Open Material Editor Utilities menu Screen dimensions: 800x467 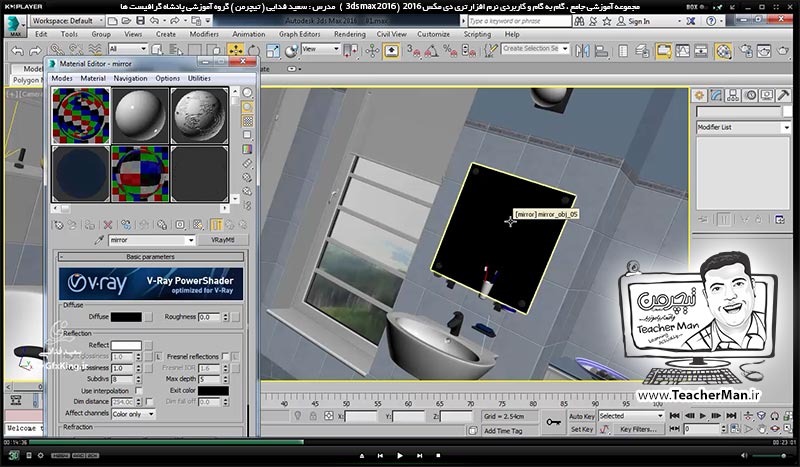click(199, 78)
